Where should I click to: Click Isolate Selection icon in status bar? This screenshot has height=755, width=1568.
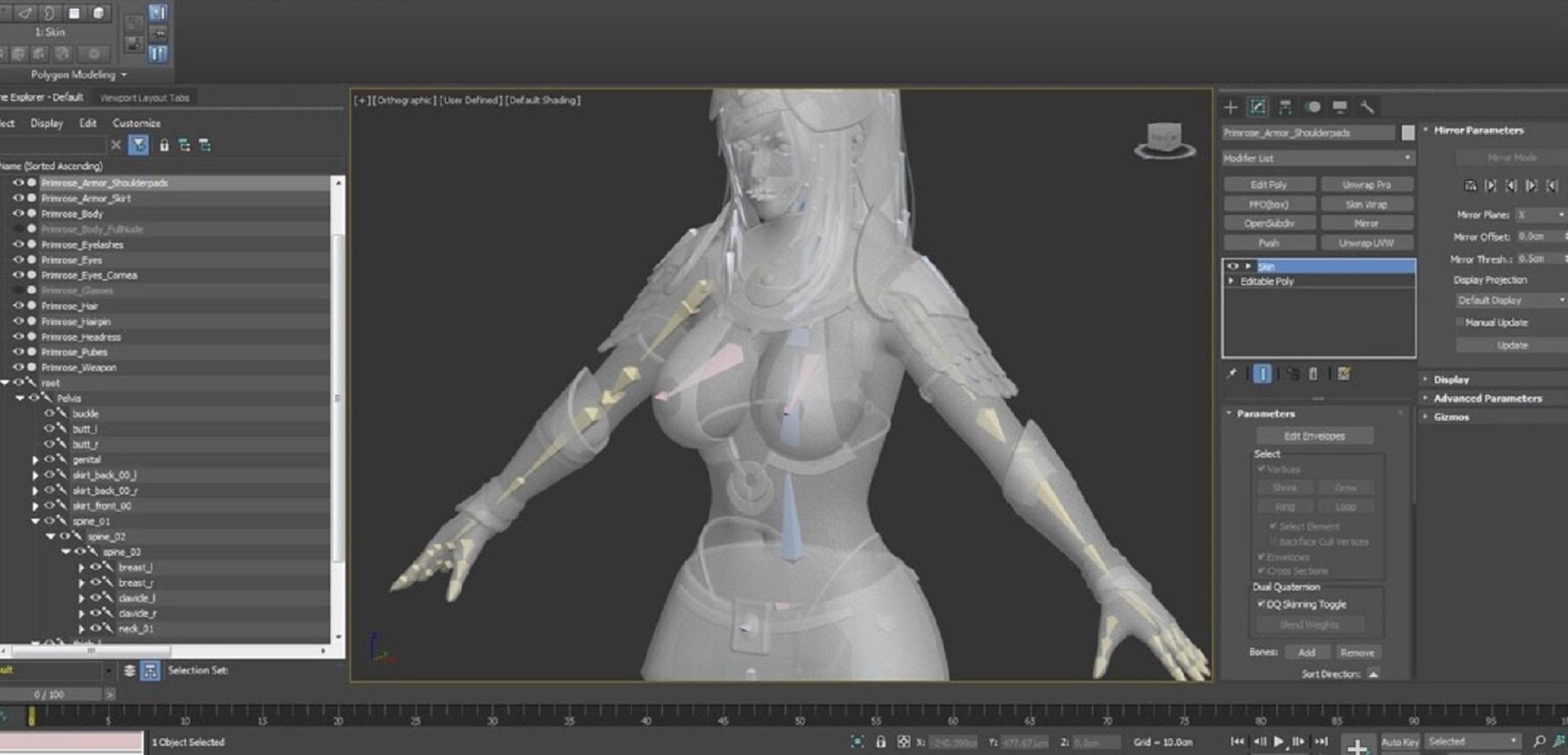857,742
